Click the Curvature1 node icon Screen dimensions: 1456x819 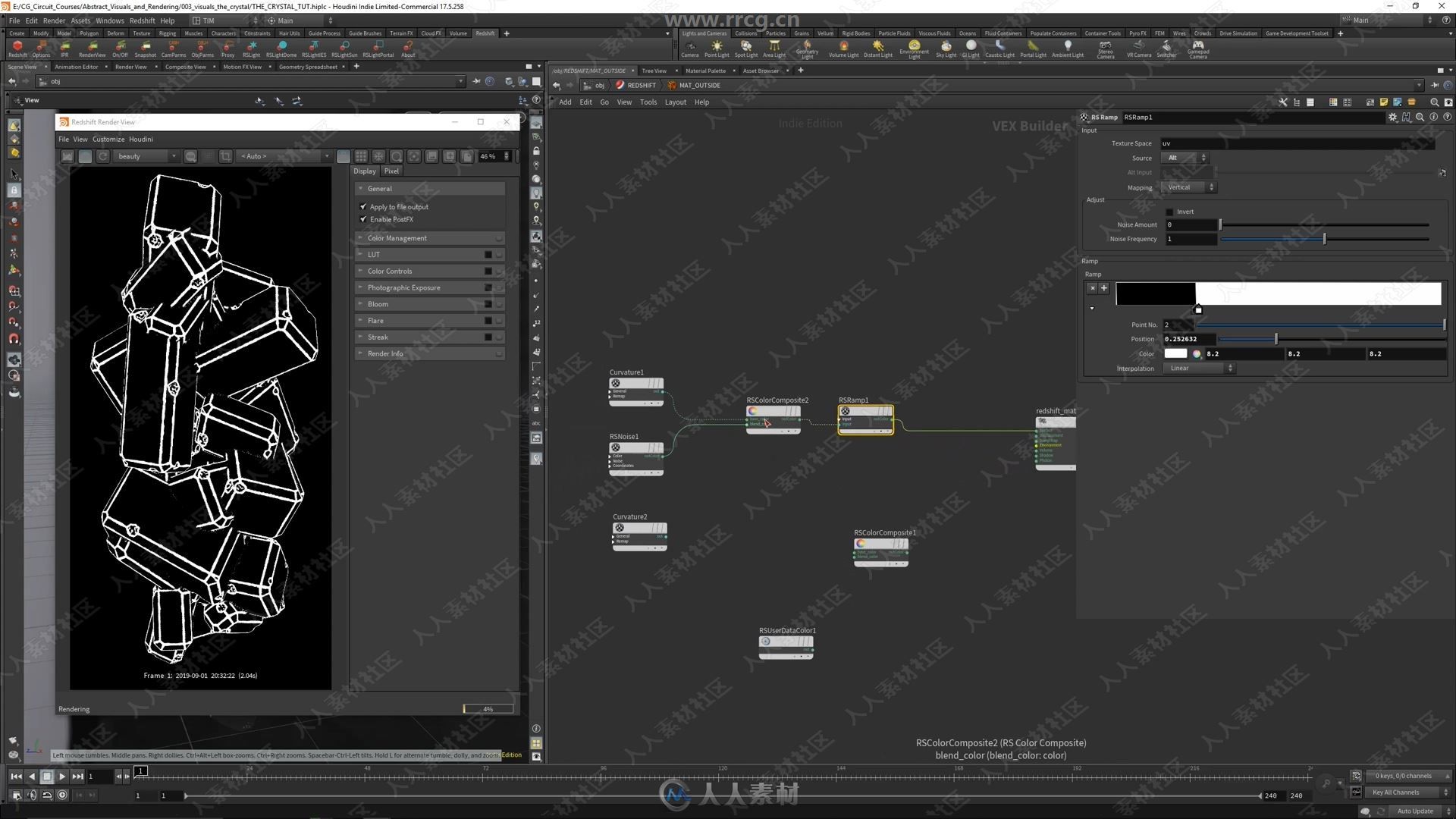pyautogui.click(x=615, y=382)
